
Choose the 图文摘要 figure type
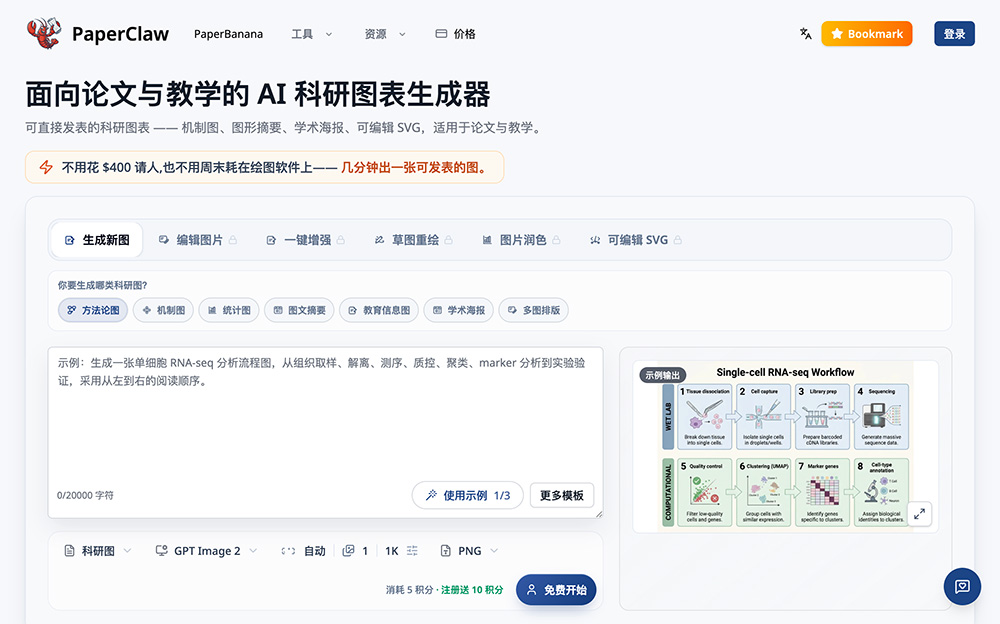click(x=299, y=310)
